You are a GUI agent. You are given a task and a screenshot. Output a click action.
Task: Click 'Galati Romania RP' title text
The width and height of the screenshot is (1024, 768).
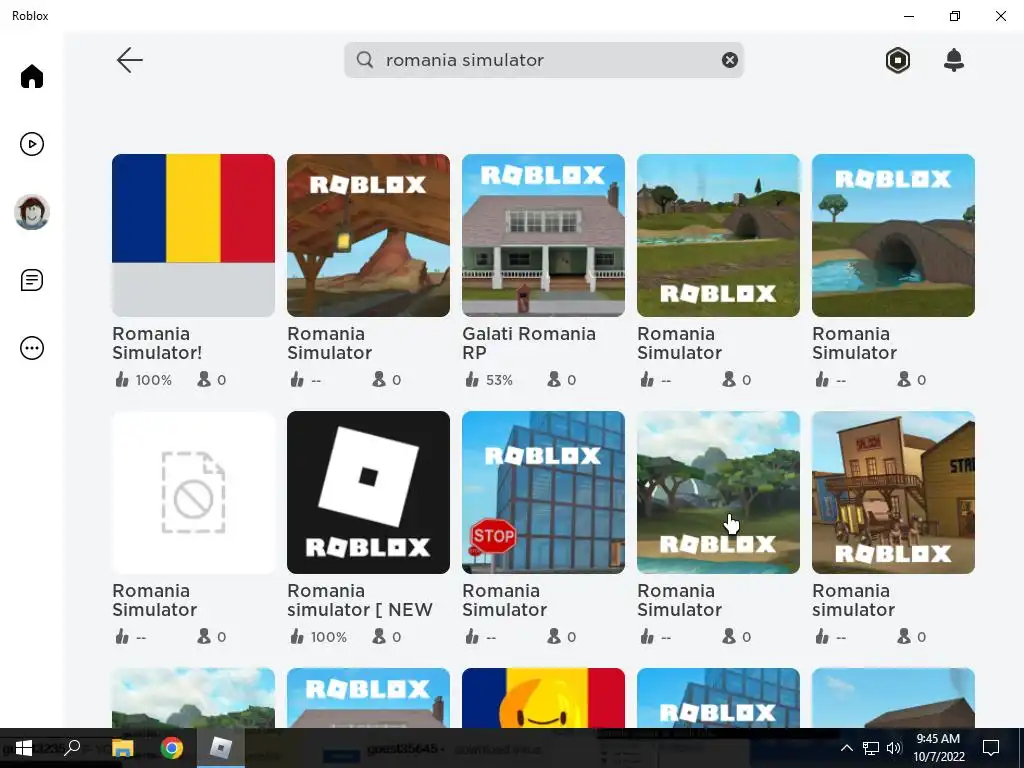[529, 344]
